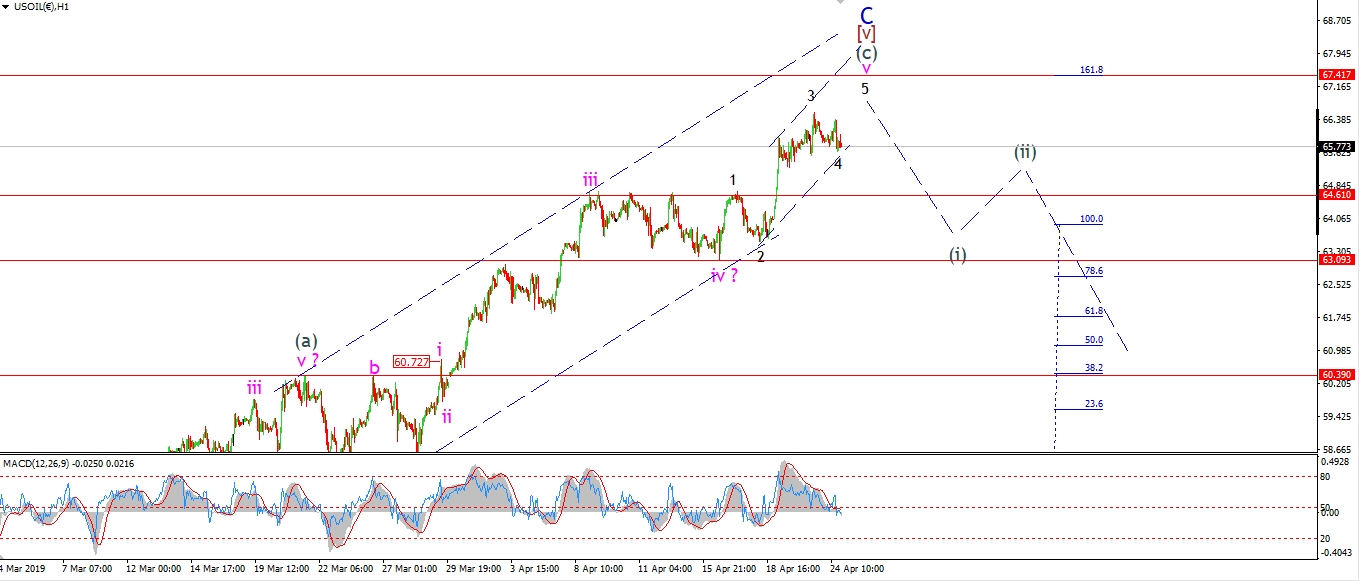Screen dimensions: 1360x582
Task: Select the projected (ii) wave label
Action: click(x=1025, y=152)
